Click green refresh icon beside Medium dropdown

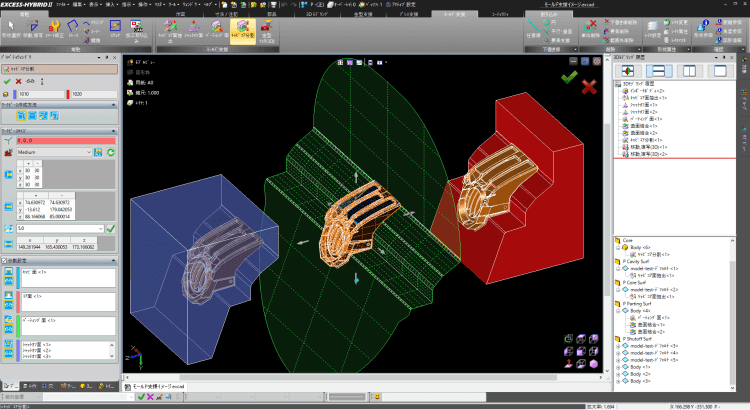point(111,152)
